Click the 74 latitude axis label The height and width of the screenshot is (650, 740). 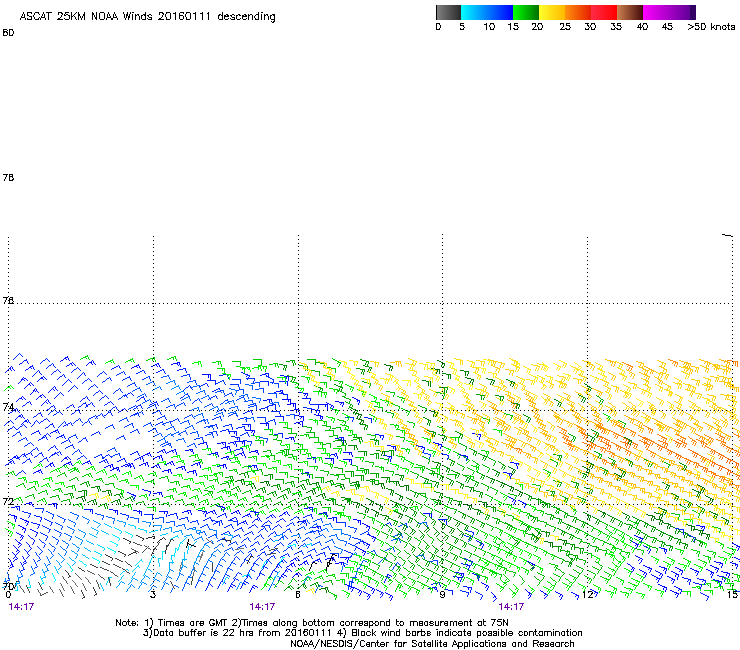(x=8, y=407)
